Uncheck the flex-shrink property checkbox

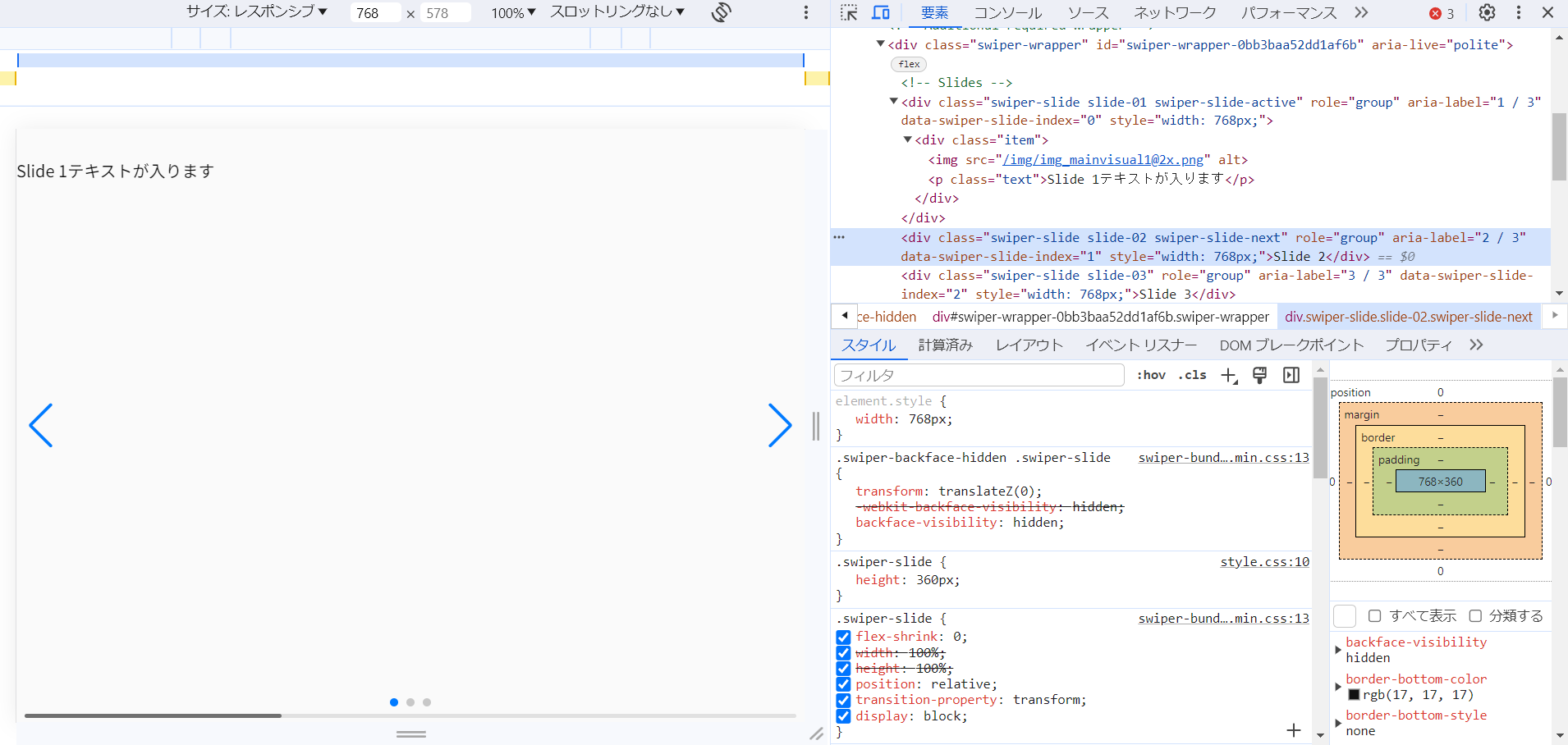[843, 637]
